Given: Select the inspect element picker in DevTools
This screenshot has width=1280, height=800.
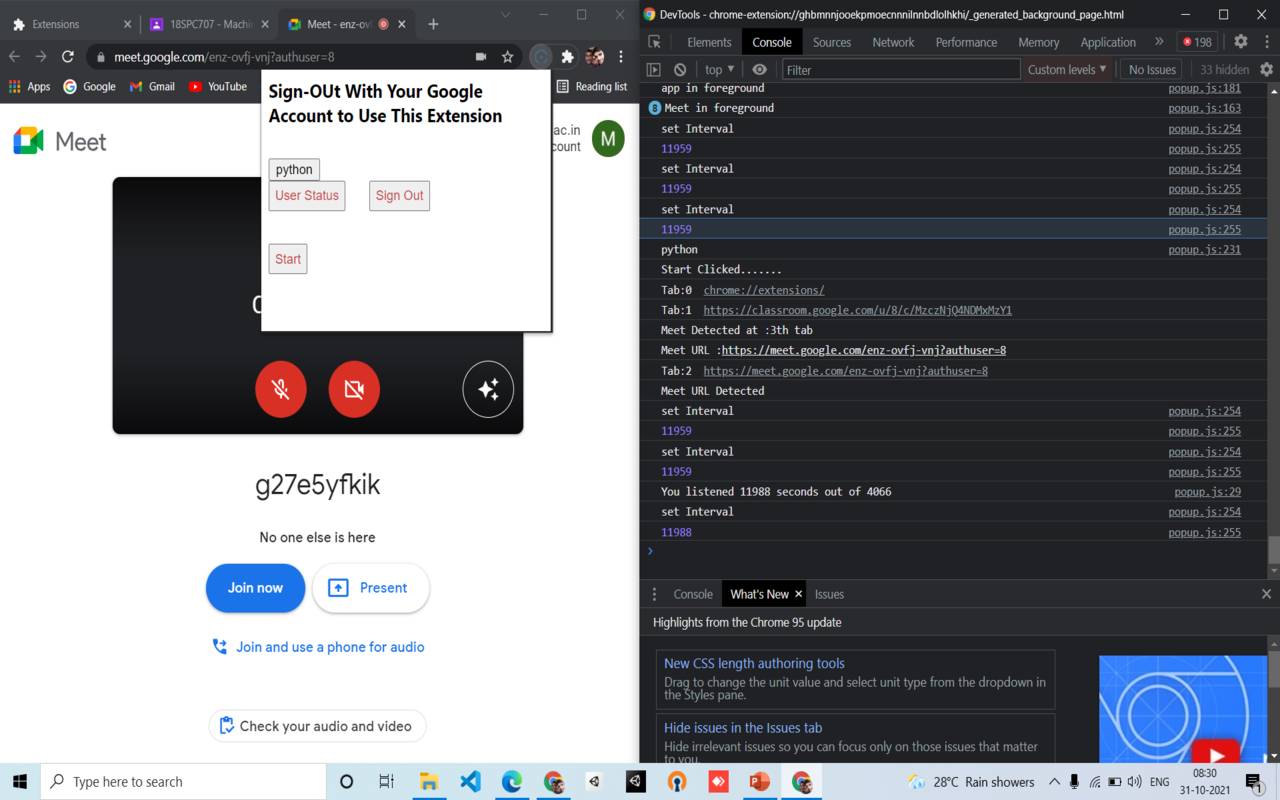Looking at the screenshot, I should 654,42.
